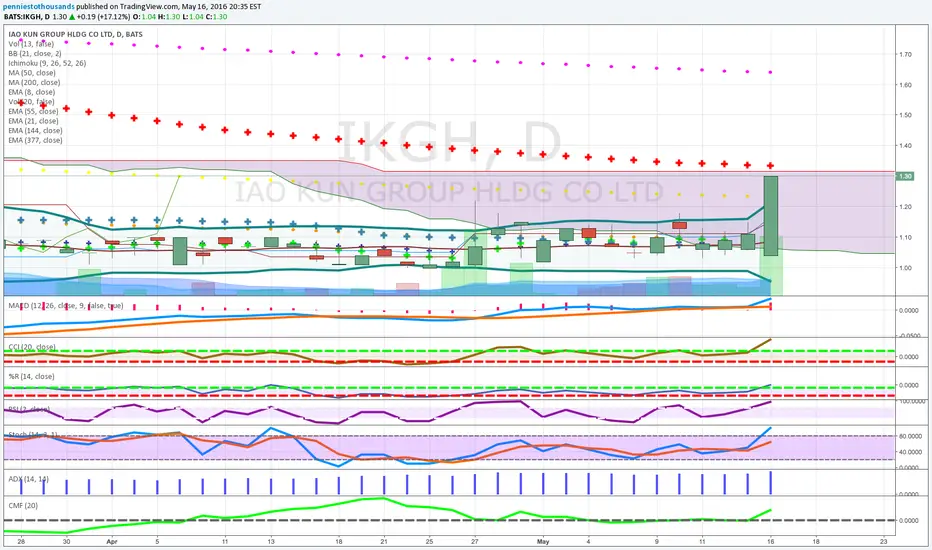Click the 80.0000 Stoch axis value
The image size is (932, 550).
pyautogui.click(x=910, y=436)
